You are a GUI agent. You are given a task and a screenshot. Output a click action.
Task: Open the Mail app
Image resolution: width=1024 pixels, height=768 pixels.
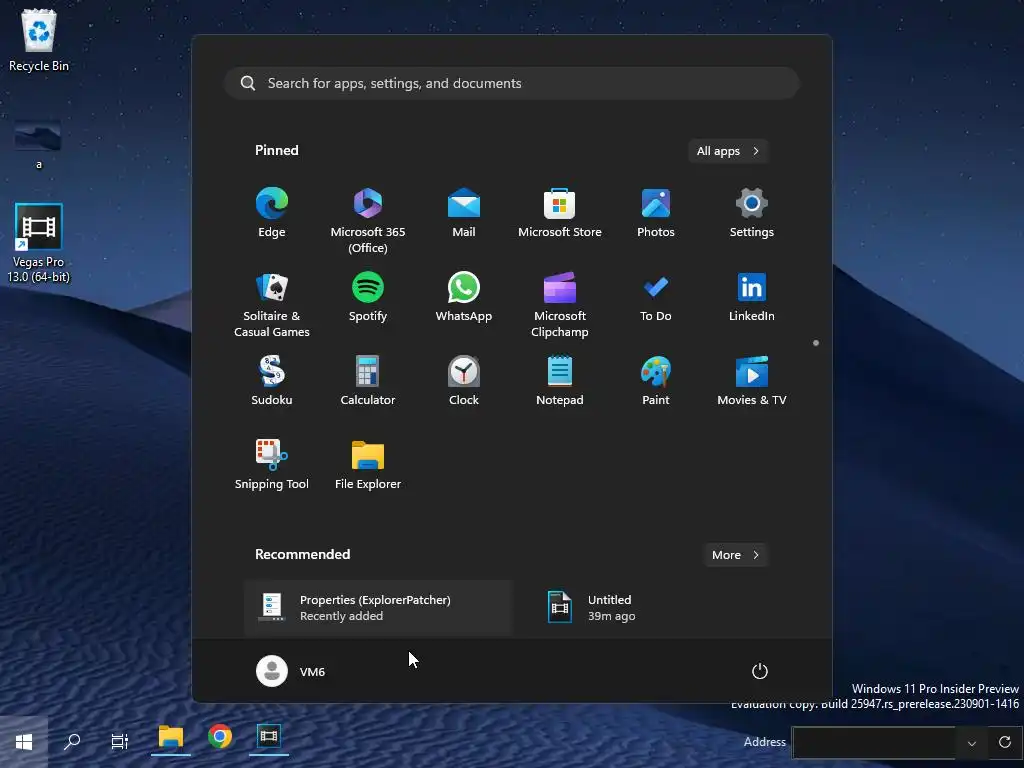click(464, 213)
